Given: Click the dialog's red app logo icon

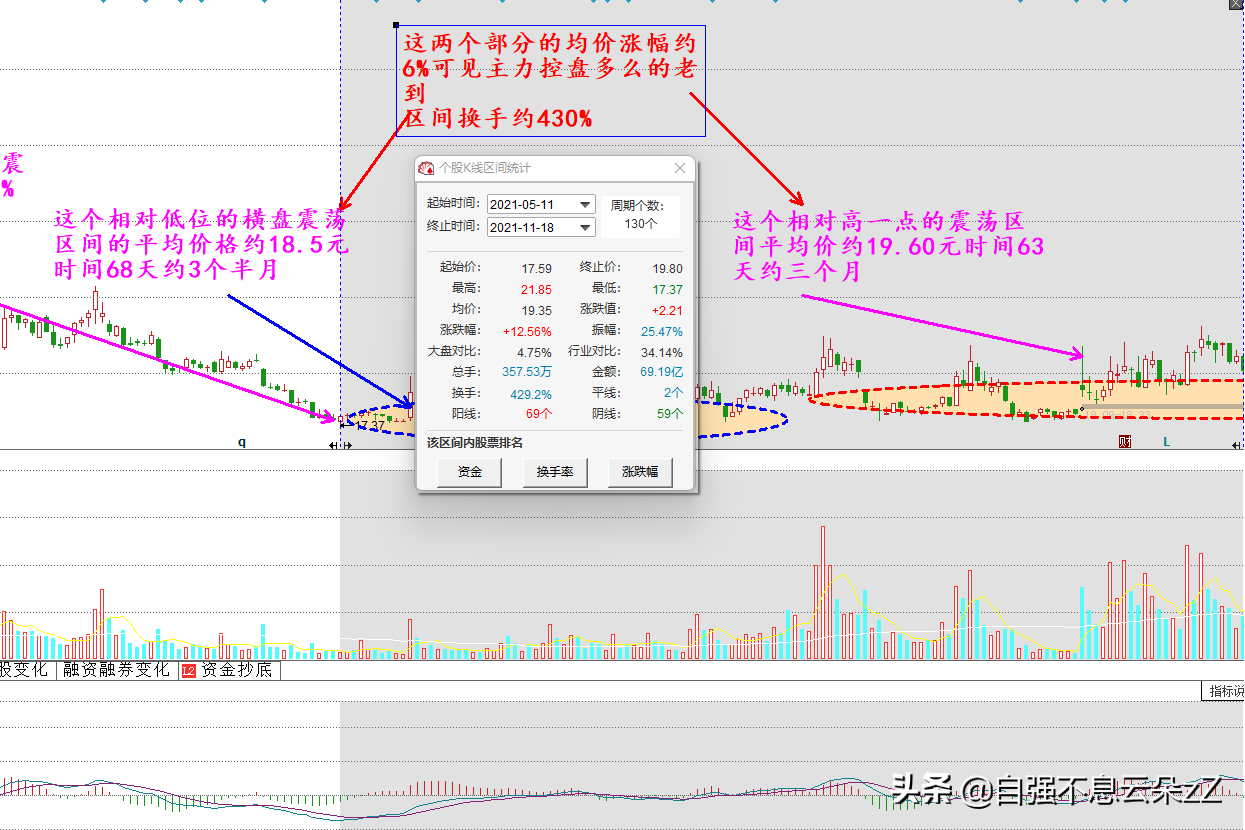Looking at the screenshot, I should tap(427, 169).
